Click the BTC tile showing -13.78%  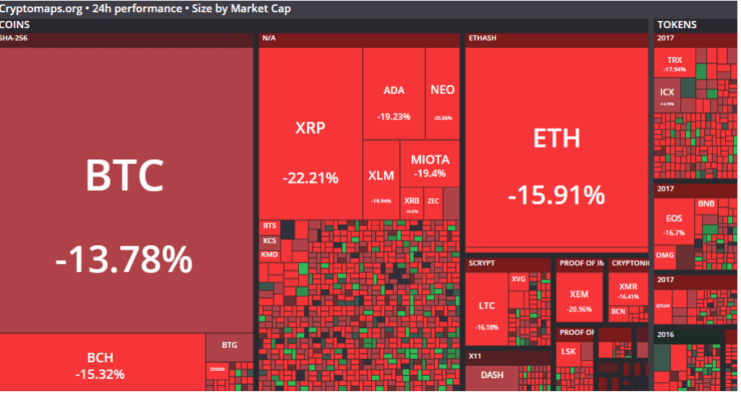[x=126, y=190]
